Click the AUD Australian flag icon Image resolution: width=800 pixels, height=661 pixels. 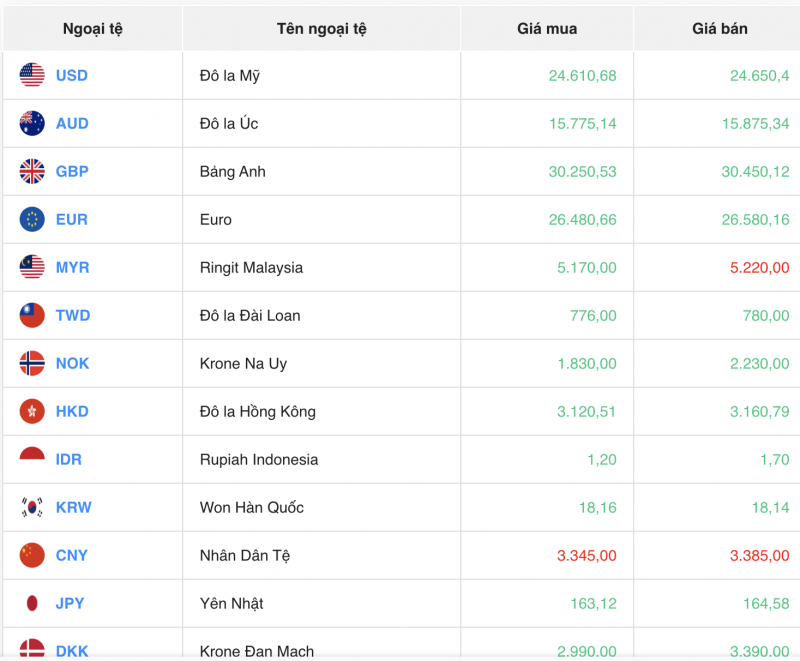tap(30, 123)
